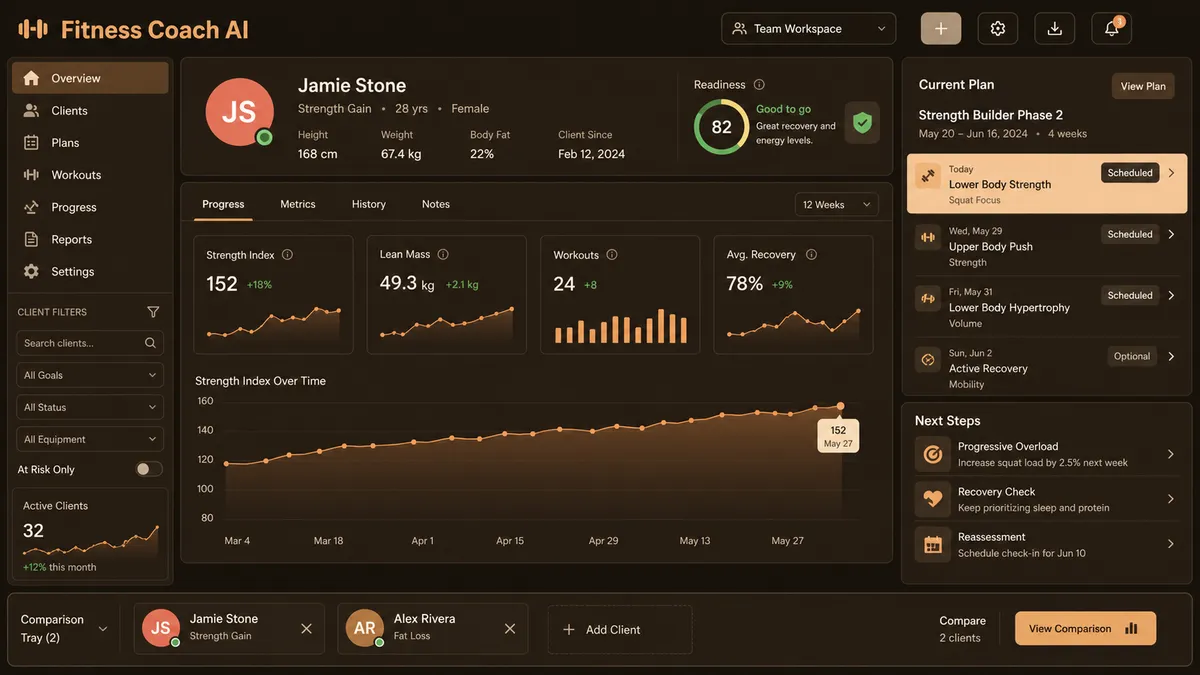Open Plans in sidebar
This screenshot has width=1200, height=675.
pos(90,143)
